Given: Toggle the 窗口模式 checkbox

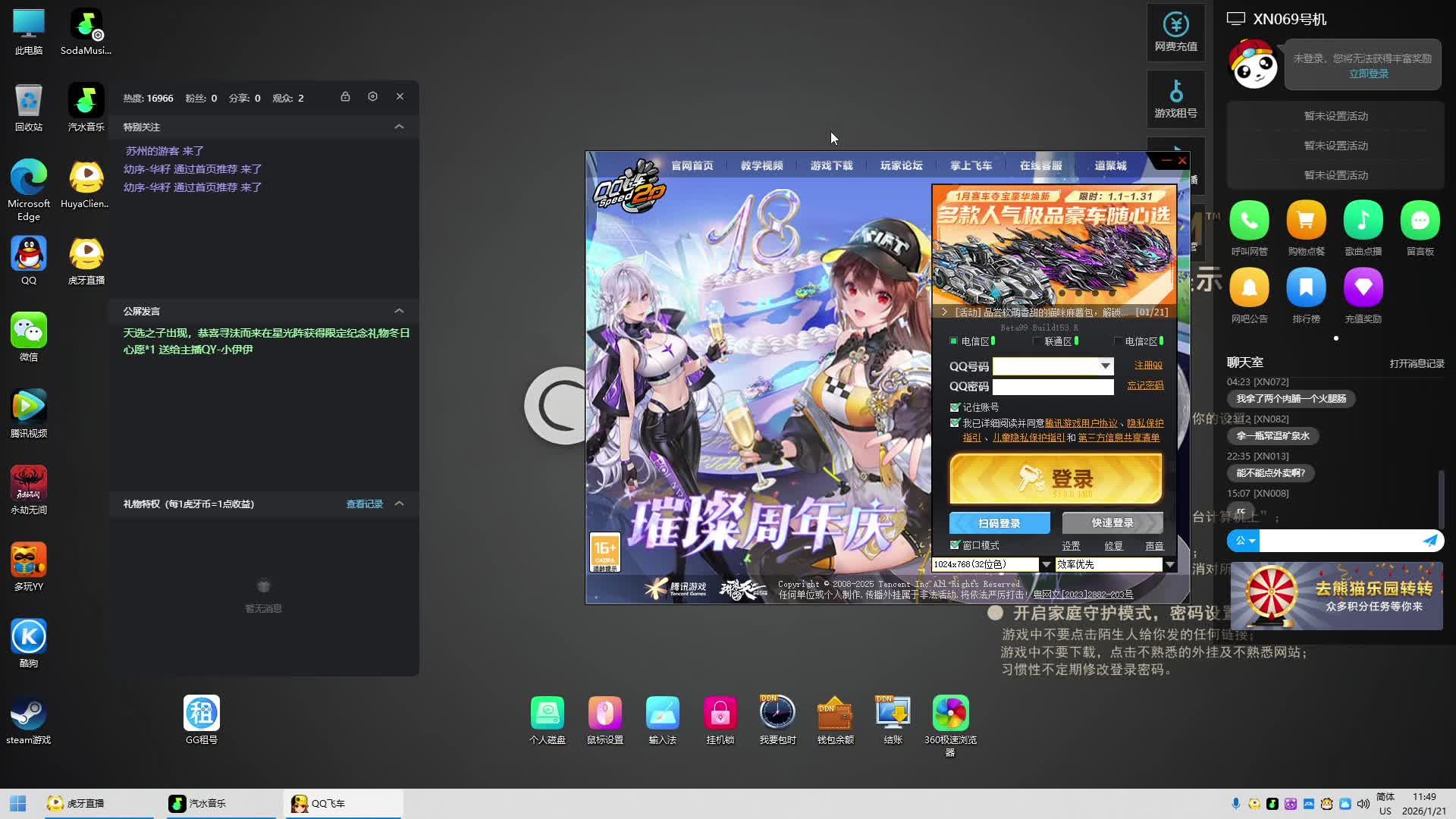Looking at the screenshot, I should 955,545.
